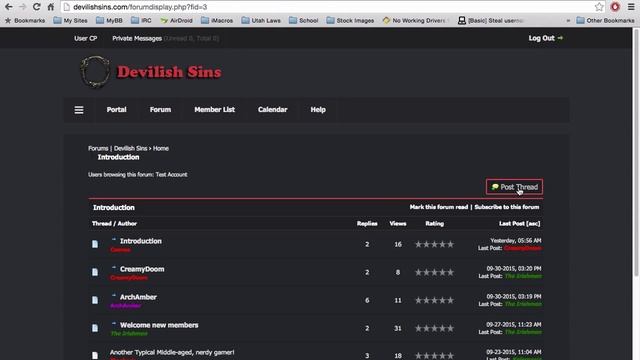Expand the bookmarks overflow chevron

(x=568, y=20)
